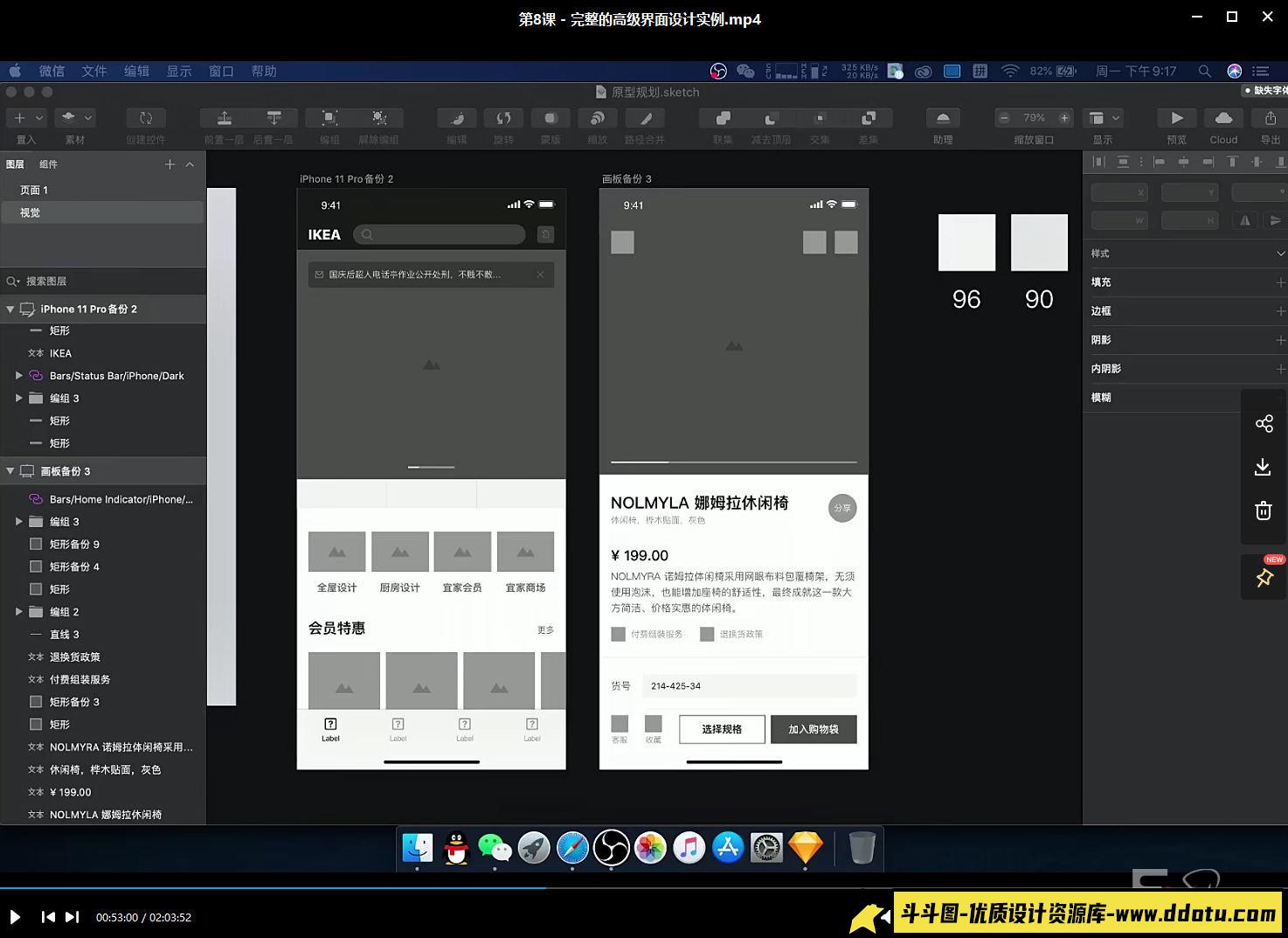Add a fill with 填充 plus
The image size is (1288, 938).
point(1280,282)
